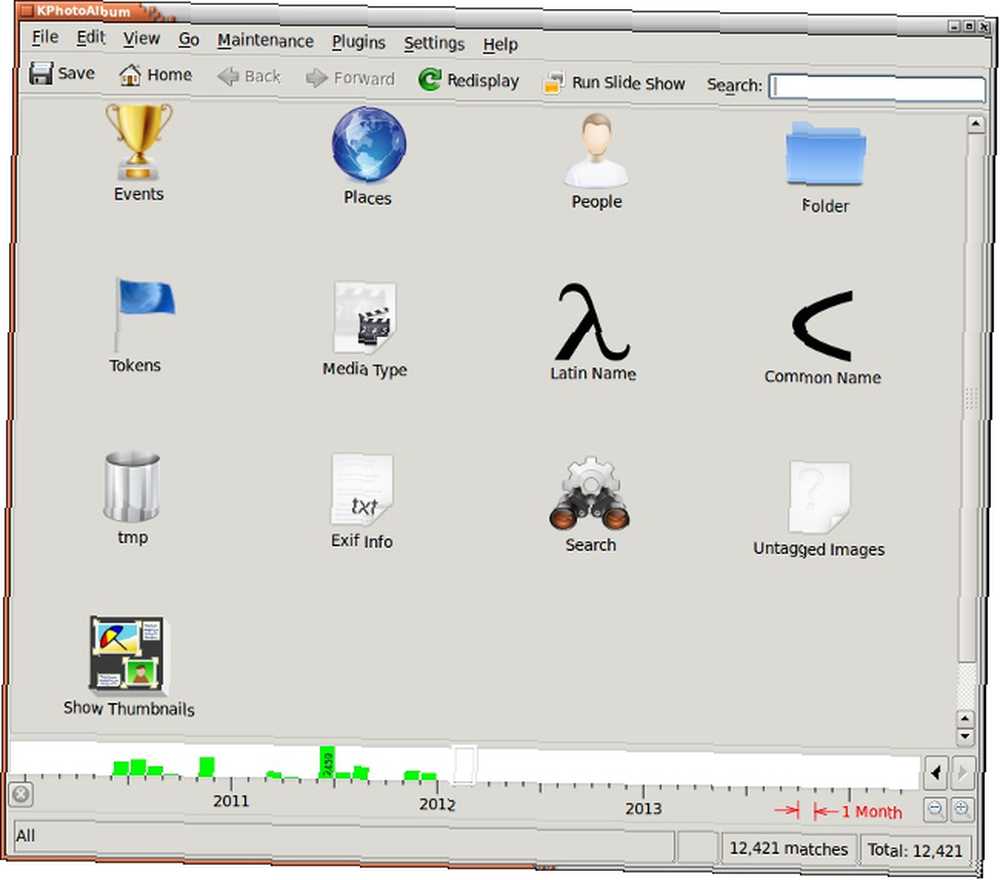Open the tmp category

pyautogui.click(x=132, y=497)
